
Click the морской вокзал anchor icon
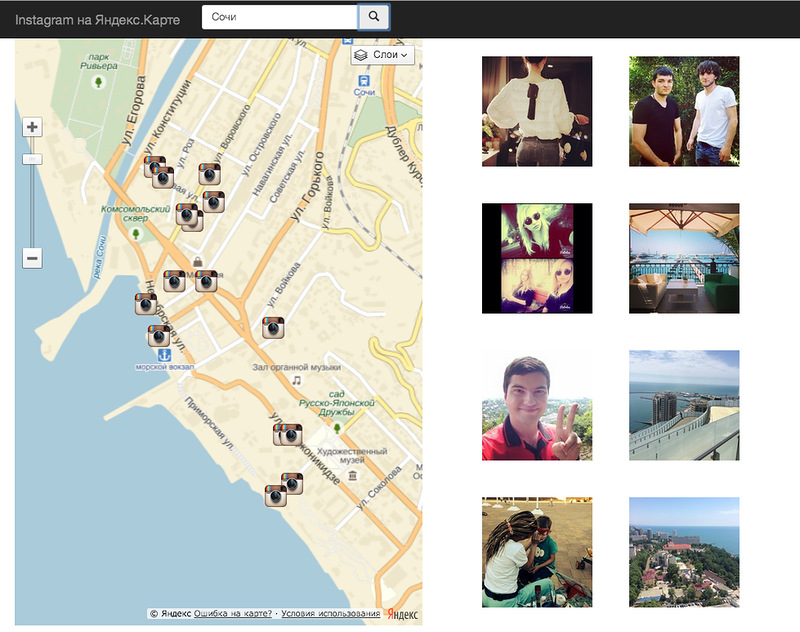click(x=165, y=355)
